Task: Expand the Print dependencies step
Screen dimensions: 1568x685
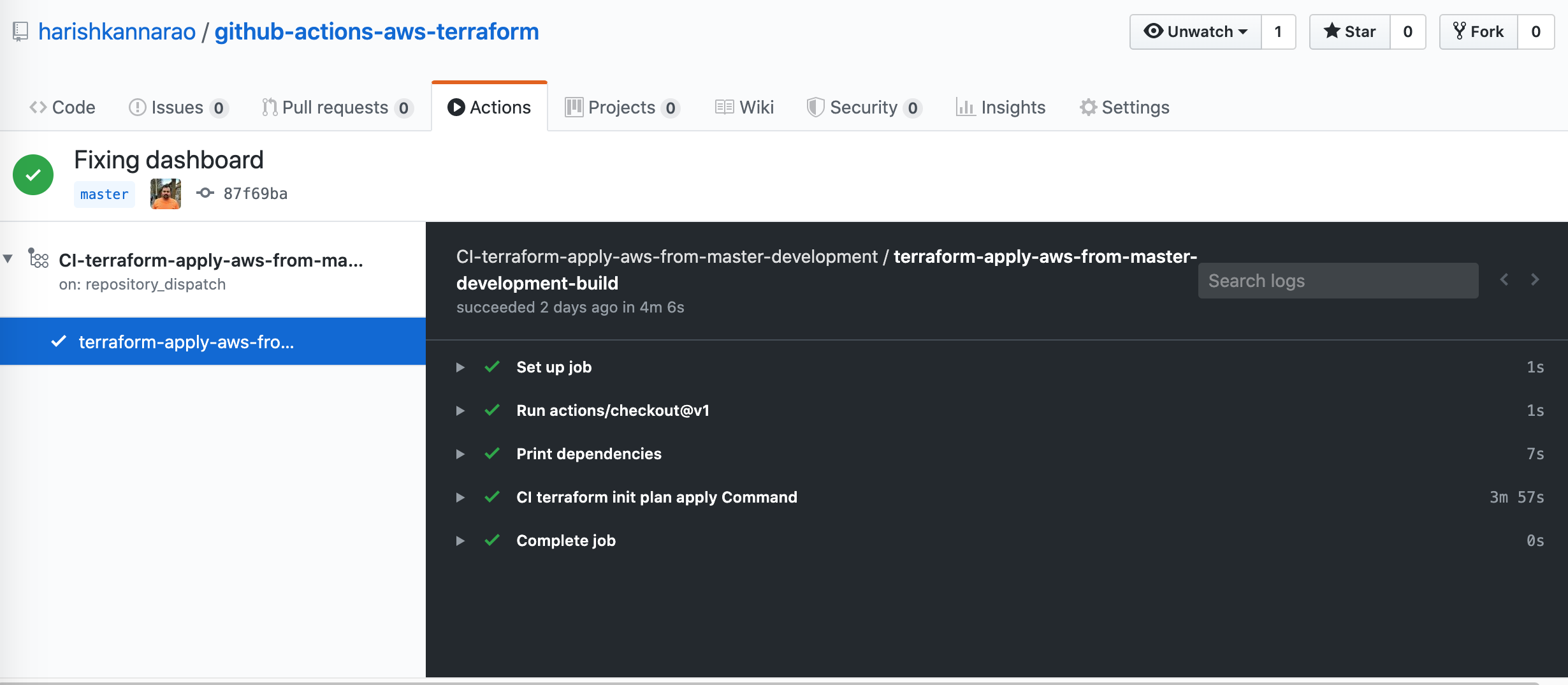Action: [x=460, y=454]
